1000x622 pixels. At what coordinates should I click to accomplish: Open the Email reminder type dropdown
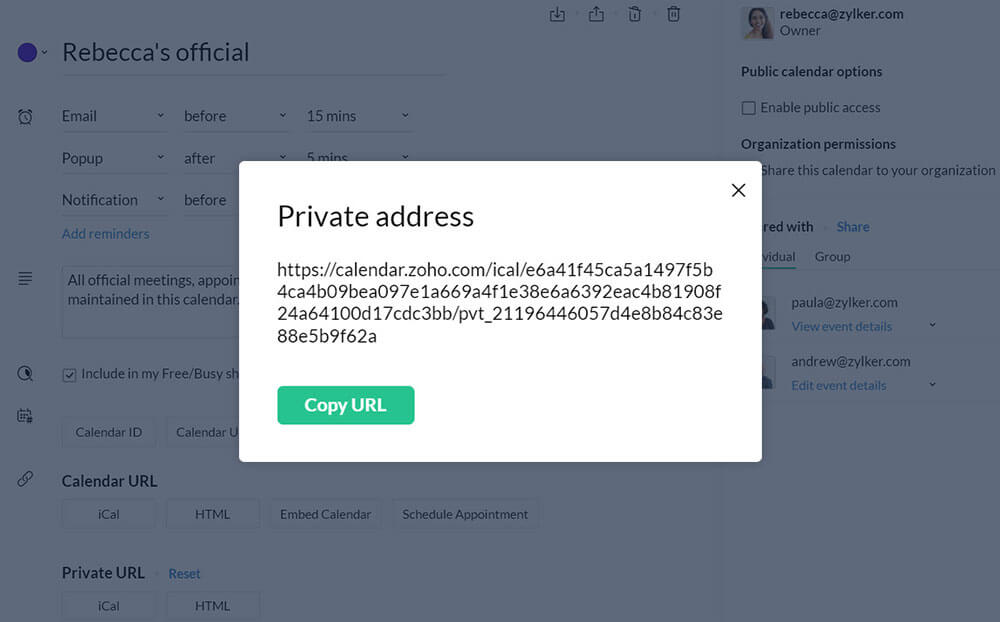click(x=113, y=116)
